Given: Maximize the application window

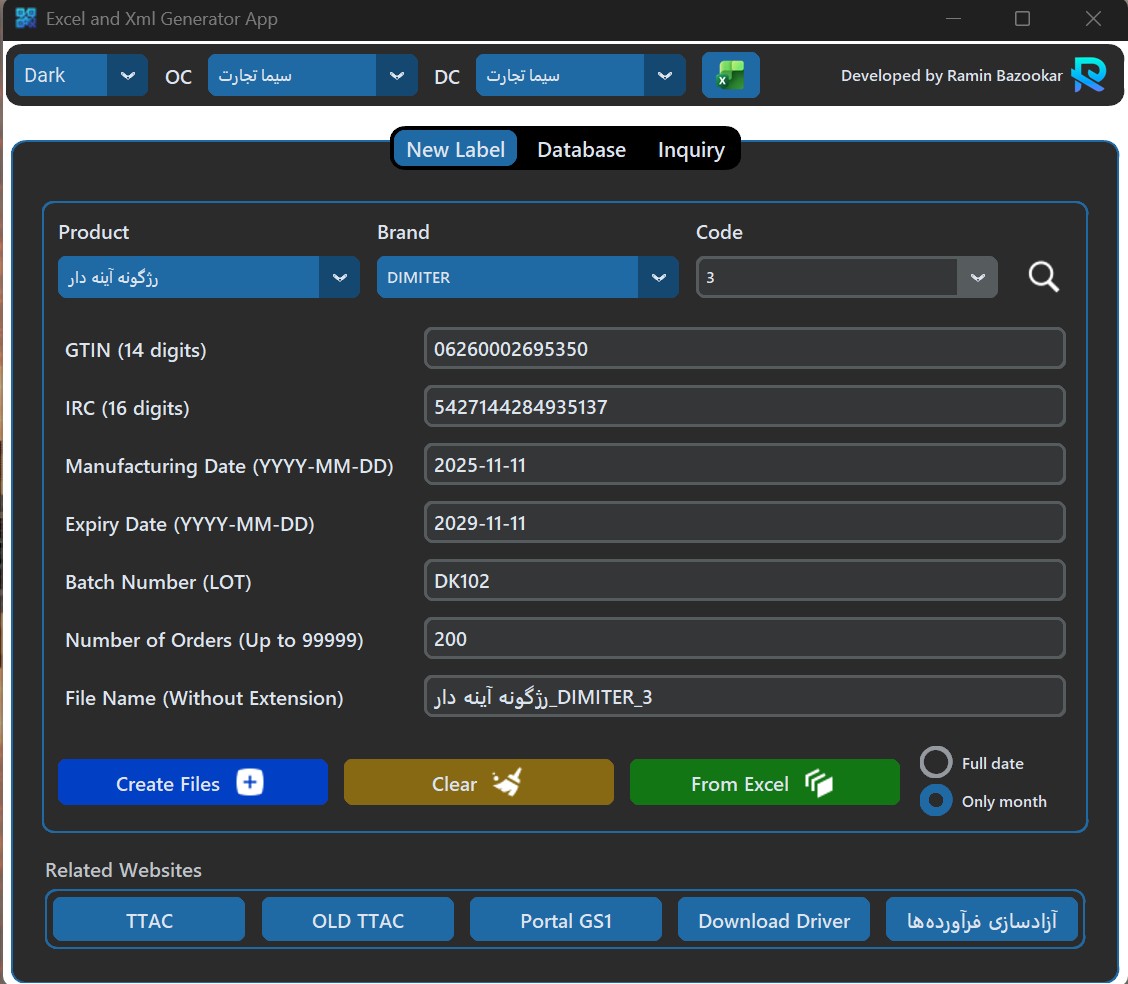Looking at the screenshot, I should [x=1022, y=19].
